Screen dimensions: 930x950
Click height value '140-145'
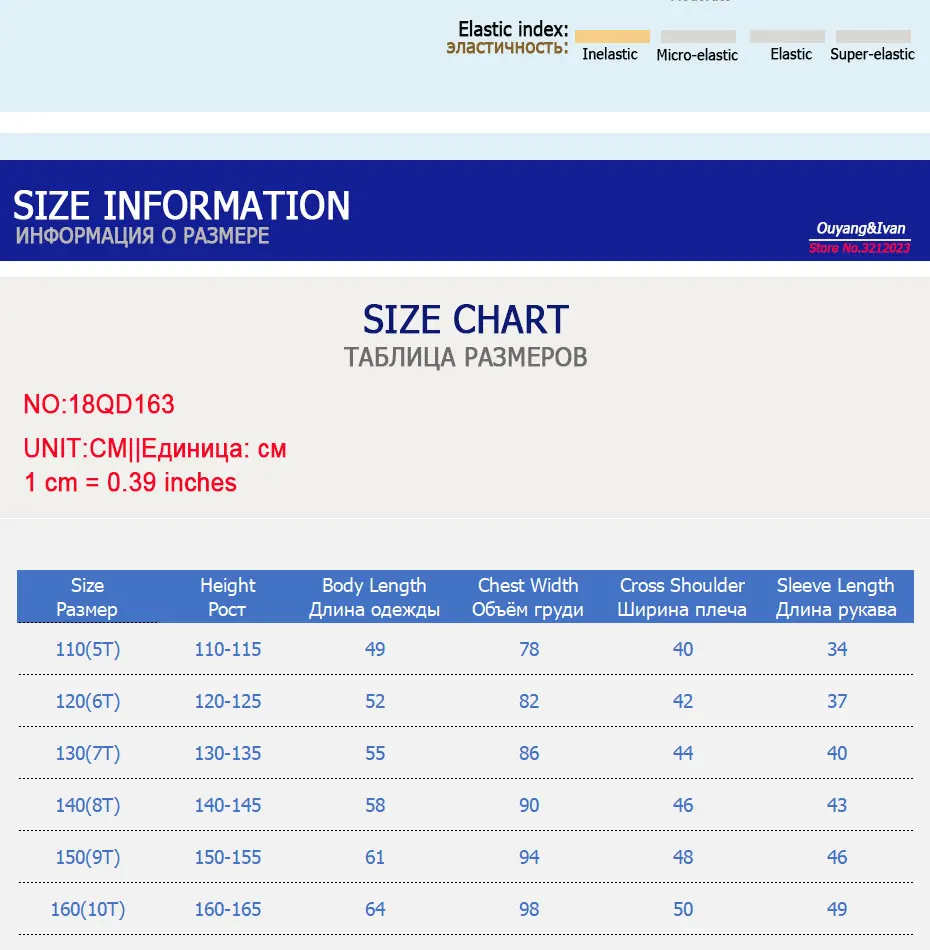pyautogui.click(x=228, y=805)
